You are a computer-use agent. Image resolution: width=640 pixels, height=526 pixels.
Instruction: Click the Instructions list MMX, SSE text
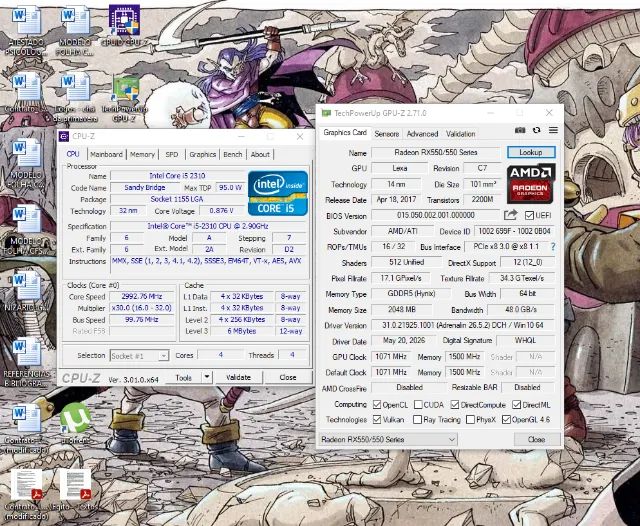tap(207, 261)
